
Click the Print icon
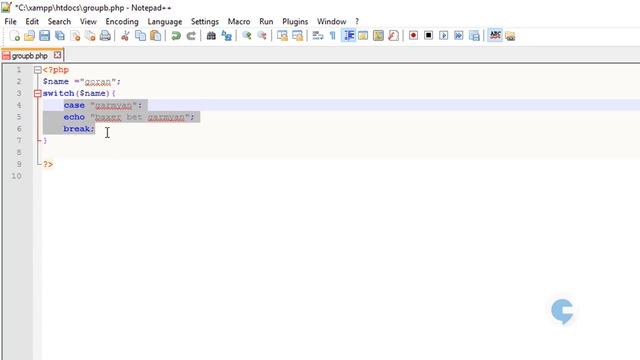pos(105,36)
